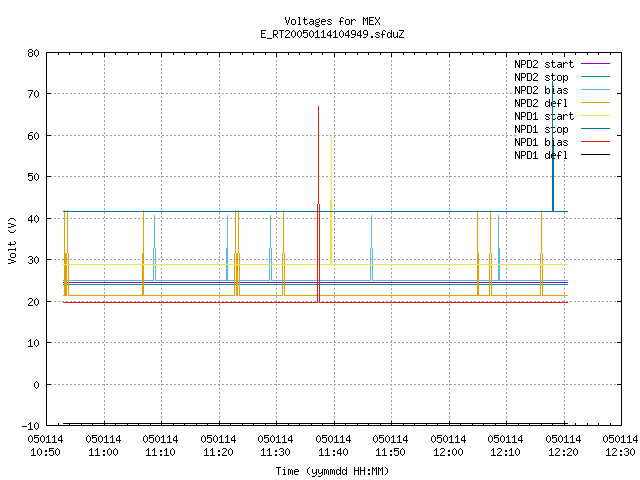Click the "Time (yymmdd HH:MM)" x-axis label
This screenshot has height=480, width=640.
(x=332, y=471)
